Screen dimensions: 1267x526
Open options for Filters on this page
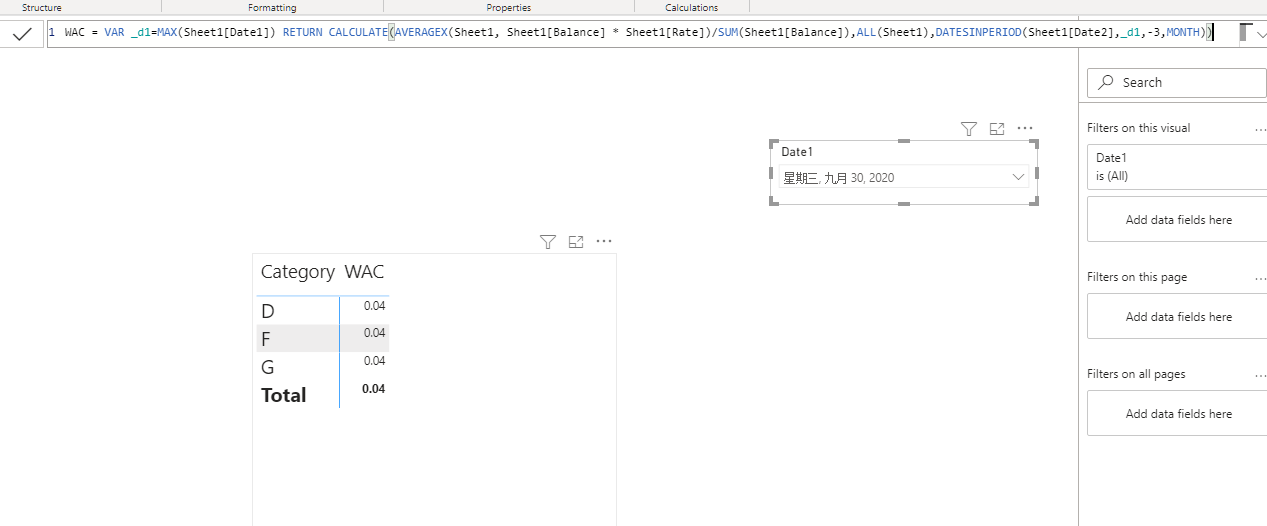[x=1260, y=278]
